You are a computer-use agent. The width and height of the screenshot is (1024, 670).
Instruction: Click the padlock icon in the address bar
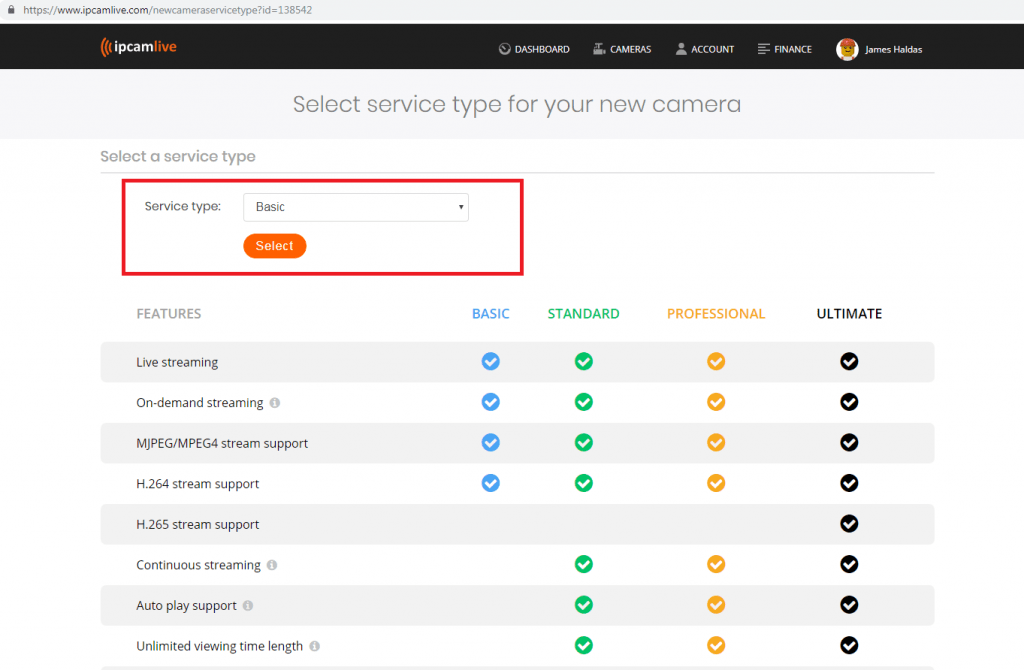point(11,9)
